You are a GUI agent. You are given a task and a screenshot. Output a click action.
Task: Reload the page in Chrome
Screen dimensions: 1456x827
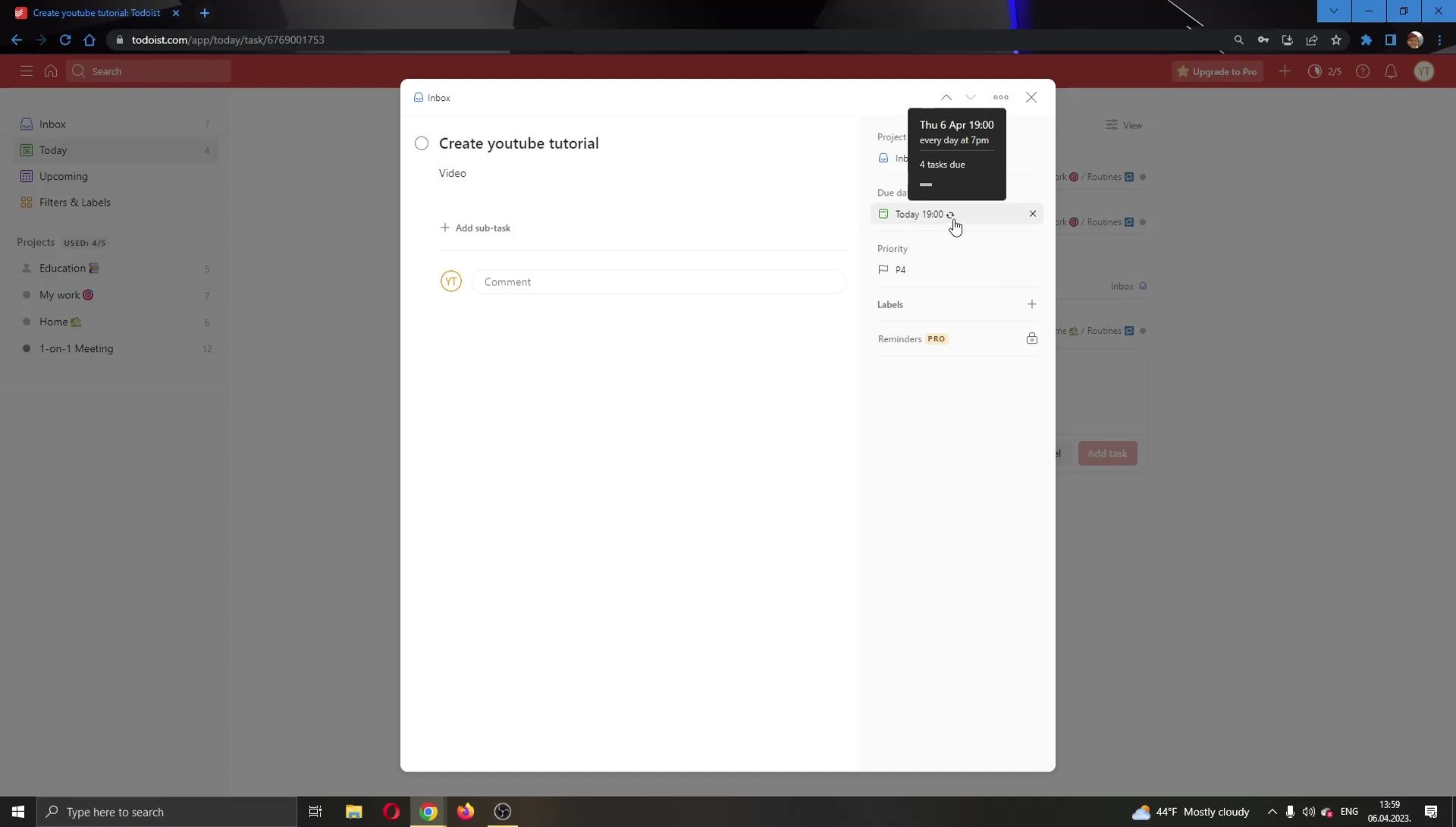click(65, 39)
